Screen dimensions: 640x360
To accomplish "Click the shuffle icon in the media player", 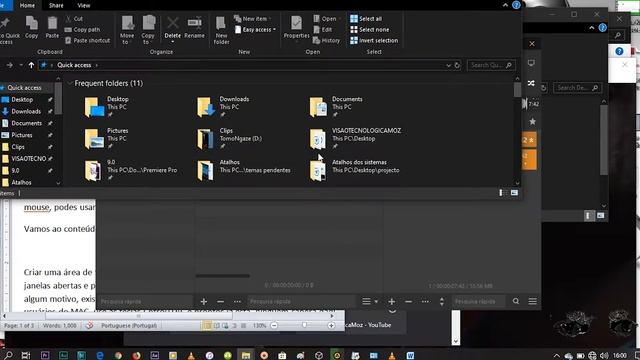I will point(531,83).
